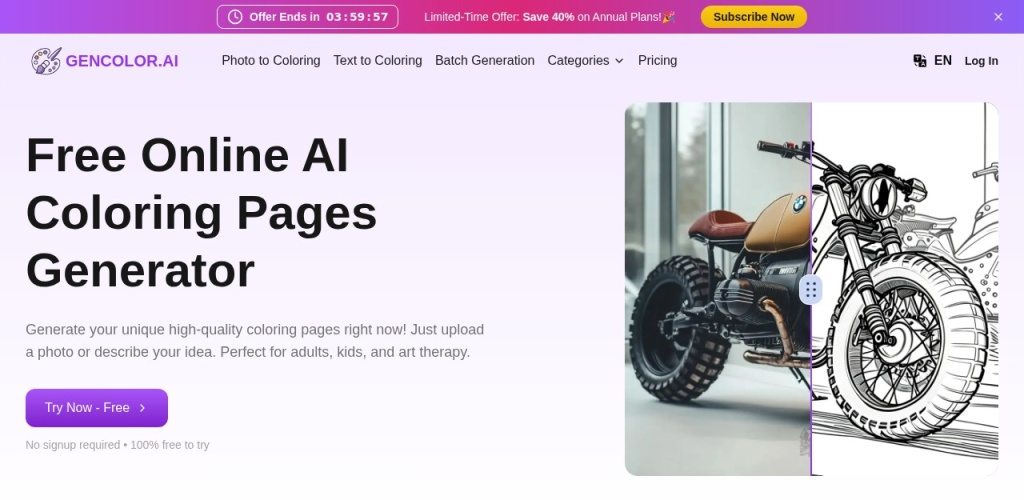The width and height of the screenshot is (1024, 500).
Task: Select the Log In link
Action: pos(981,61)
